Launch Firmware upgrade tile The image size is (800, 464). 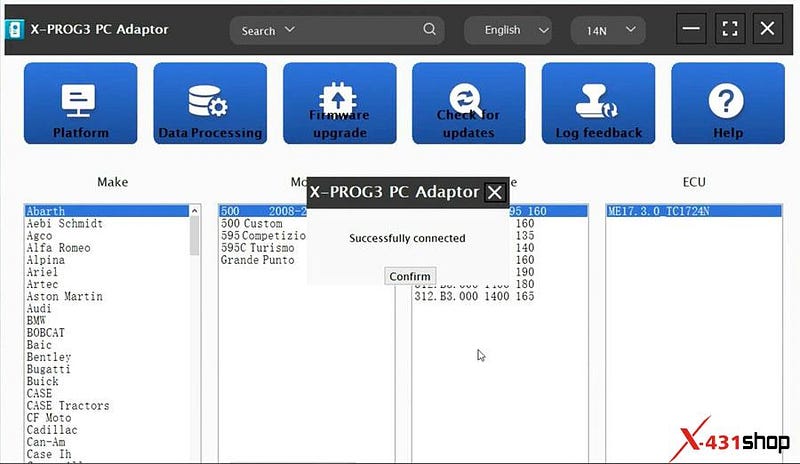pyautogui.click(x=340, y=103)
